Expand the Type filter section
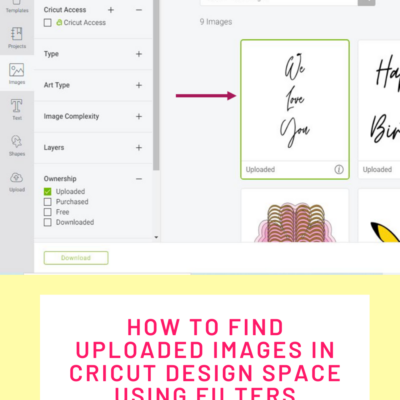This screenshot has height=400, width=400. (x=139, y=54)
